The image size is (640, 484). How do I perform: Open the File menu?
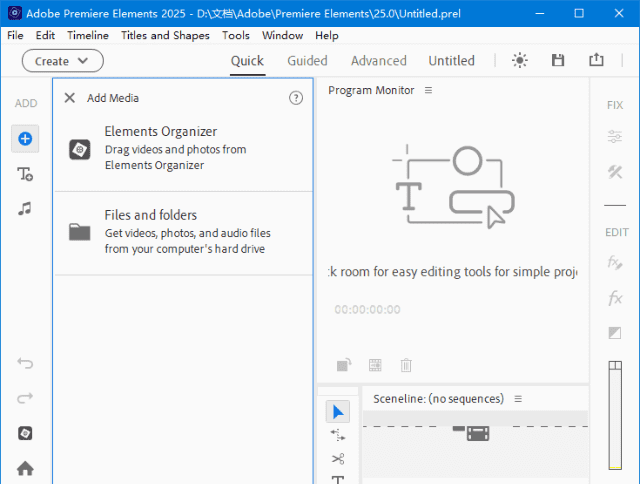[x=15, y=36]
